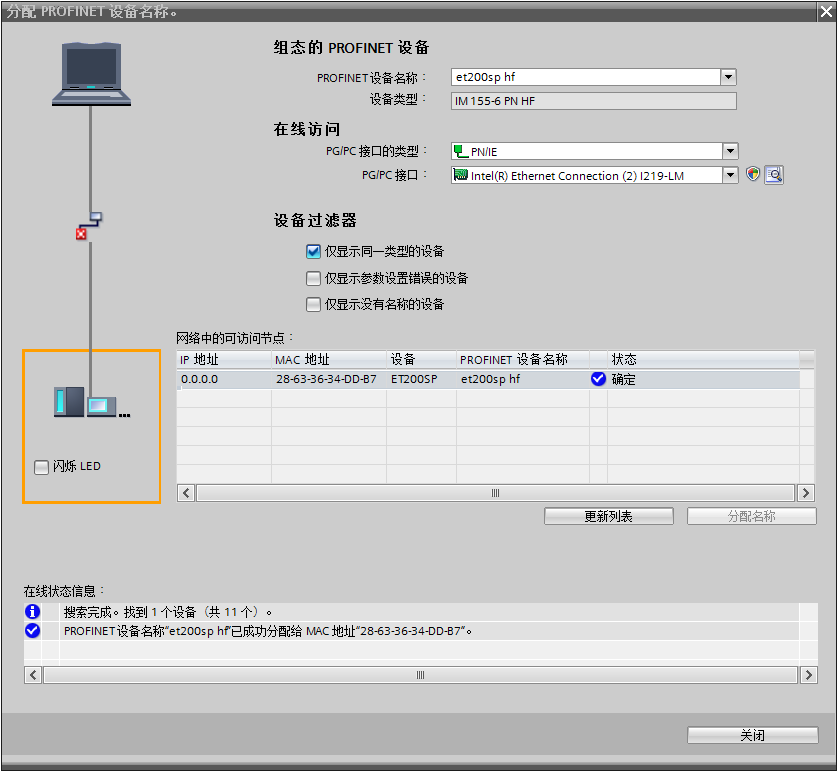Select MAC cell 28-63-36-34-DD-B7
Viewport: 837px width, 771px height.
tap(329, 379)
